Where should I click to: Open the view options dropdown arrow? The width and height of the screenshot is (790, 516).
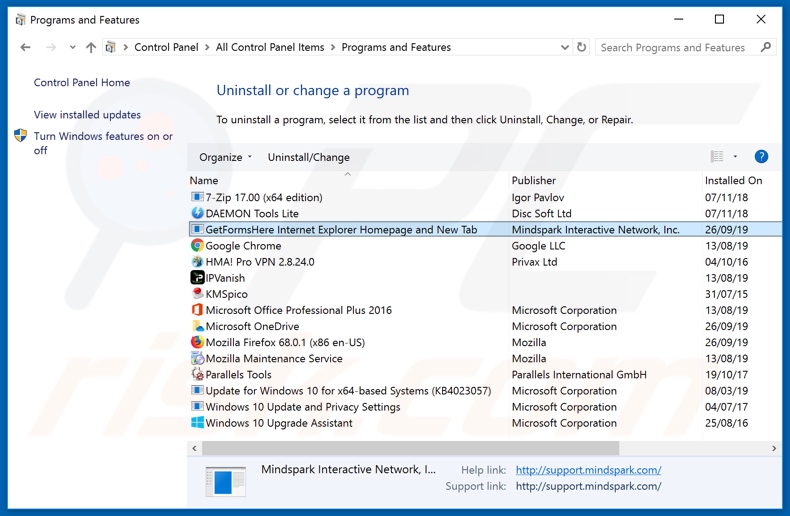(x=735, y=157)
